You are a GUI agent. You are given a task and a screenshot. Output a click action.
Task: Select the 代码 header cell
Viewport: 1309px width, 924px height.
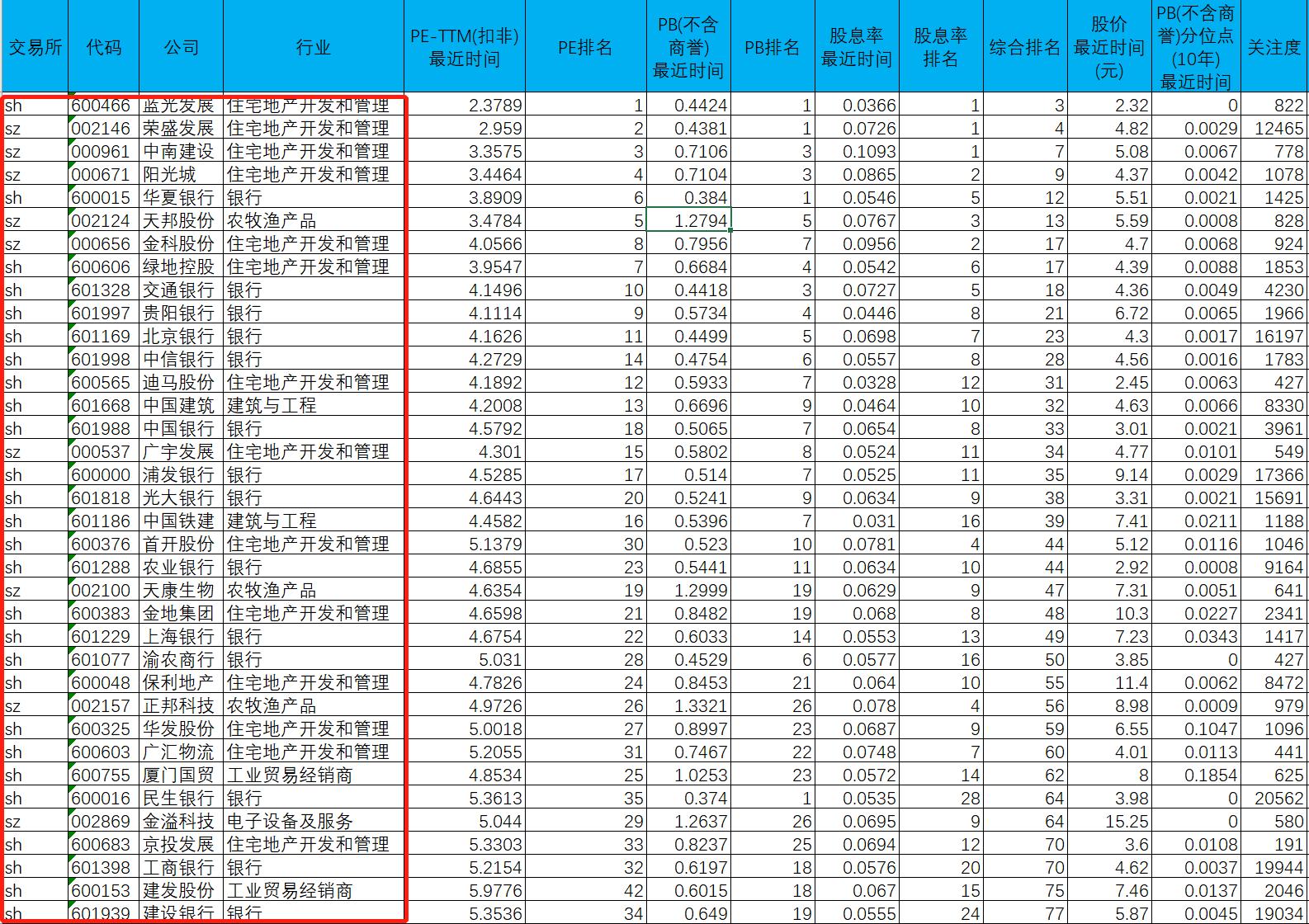pyautogui.click(x=104, y=47)
